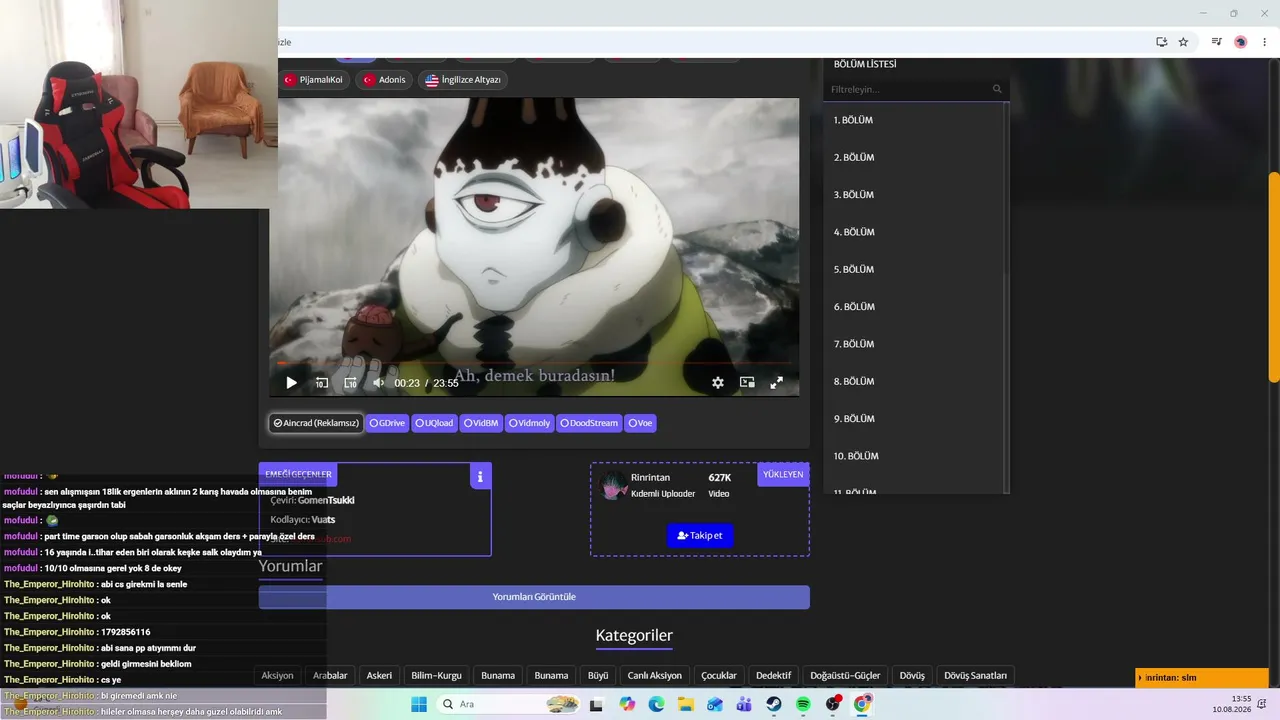
Task: Select the Voe video source
Action: [x=640, y=423]
